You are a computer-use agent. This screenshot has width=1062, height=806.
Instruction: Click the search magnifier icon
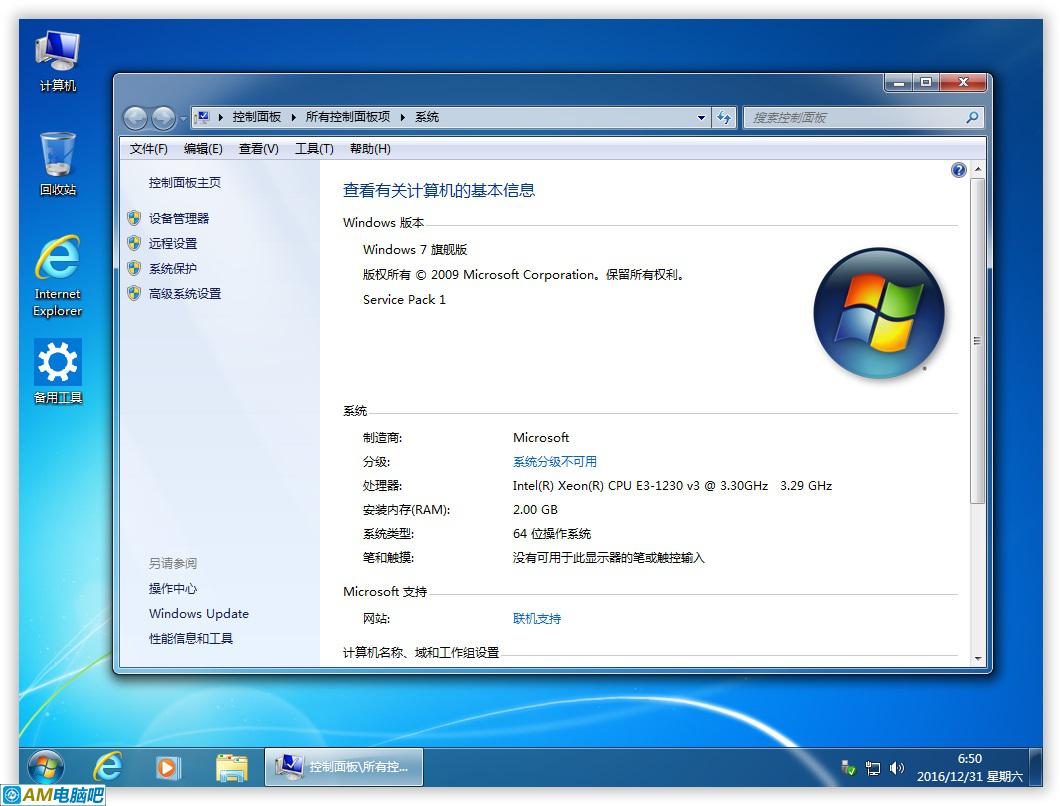pyautogui.click(x=972, y=118)
